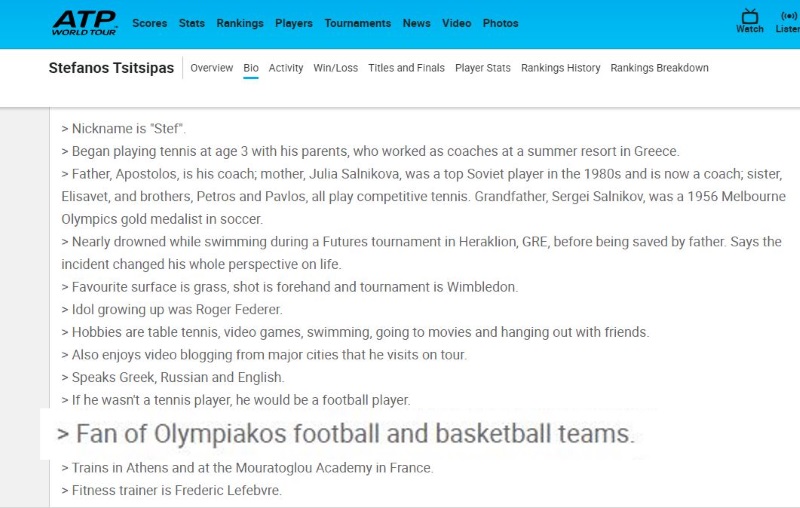
Task: Click the 'Trains in Athens' line
Action: point(247,468)
